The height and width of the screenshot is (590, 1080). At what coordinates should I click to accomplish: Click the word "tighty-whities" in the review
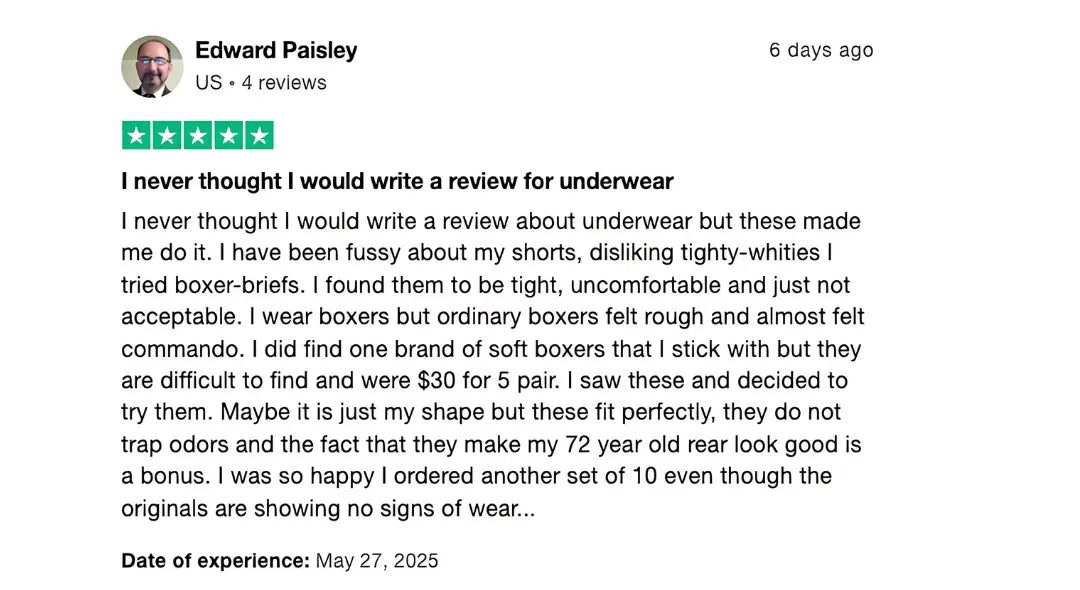[x=739, y=253]
